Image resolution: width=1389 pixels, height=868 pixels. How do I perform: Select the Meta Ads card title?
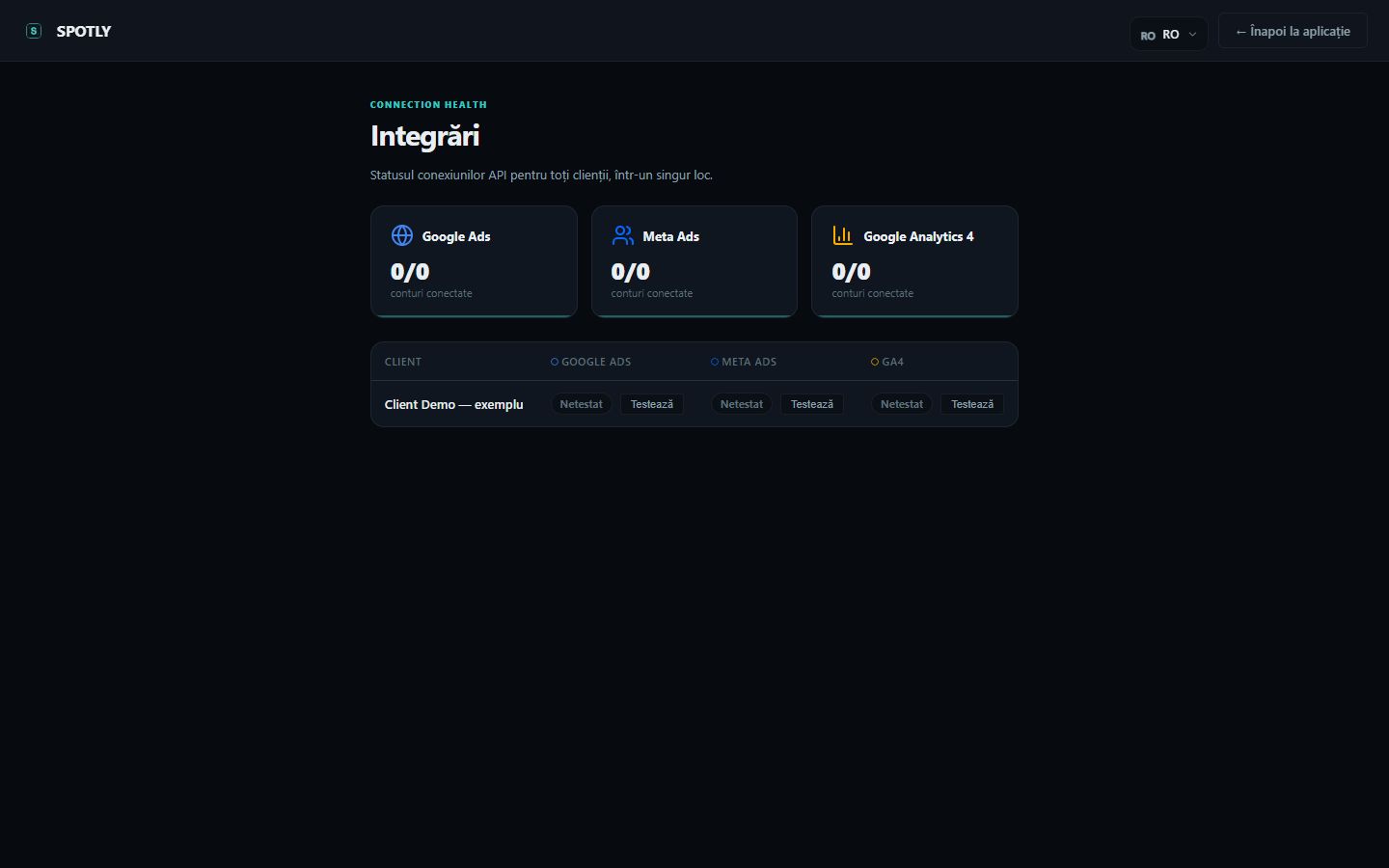pyautogui.click(x=671, y=236)
